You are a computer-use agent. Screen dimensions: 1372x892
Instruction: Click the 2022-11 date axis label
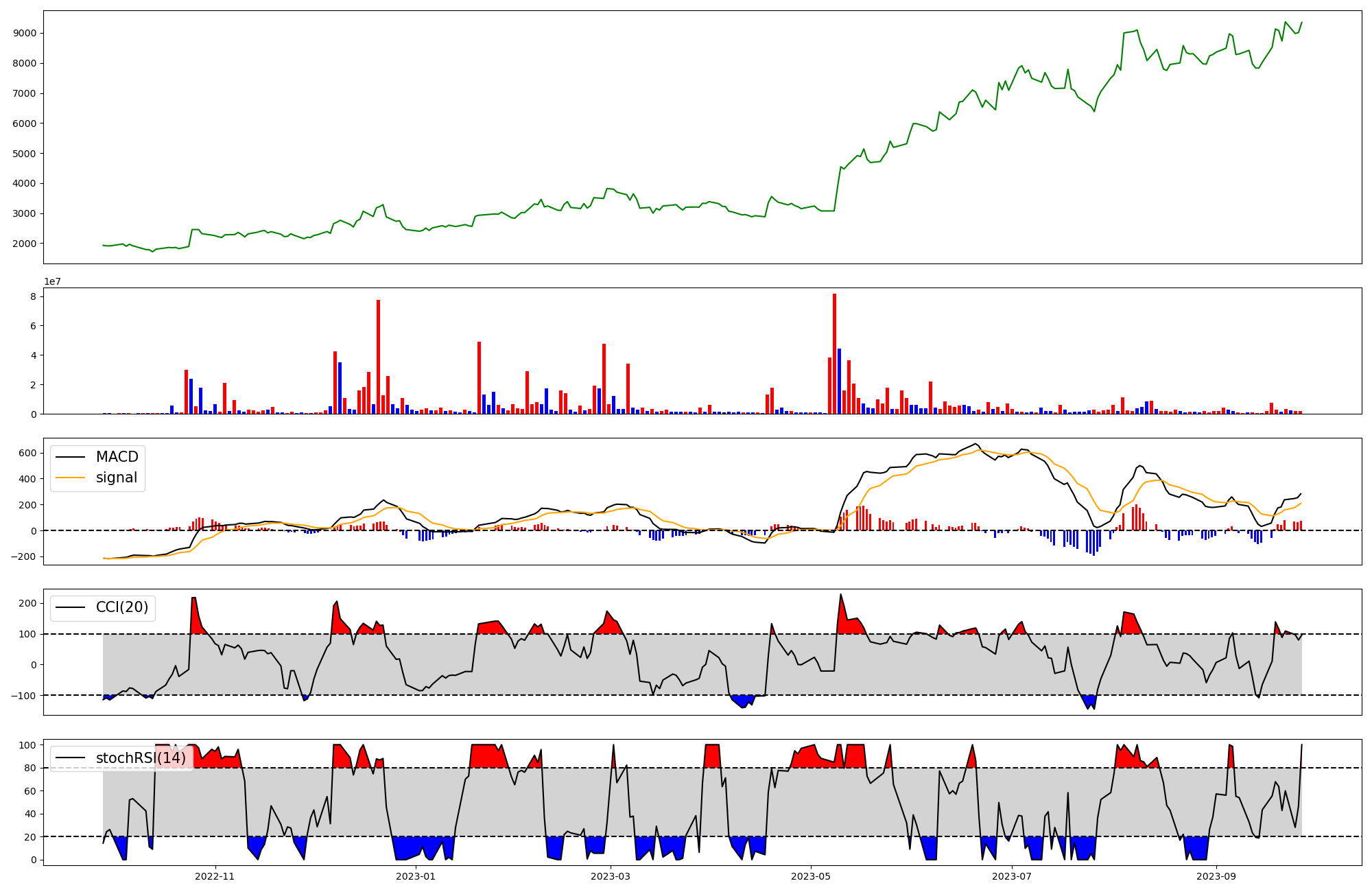click(215, 876)
